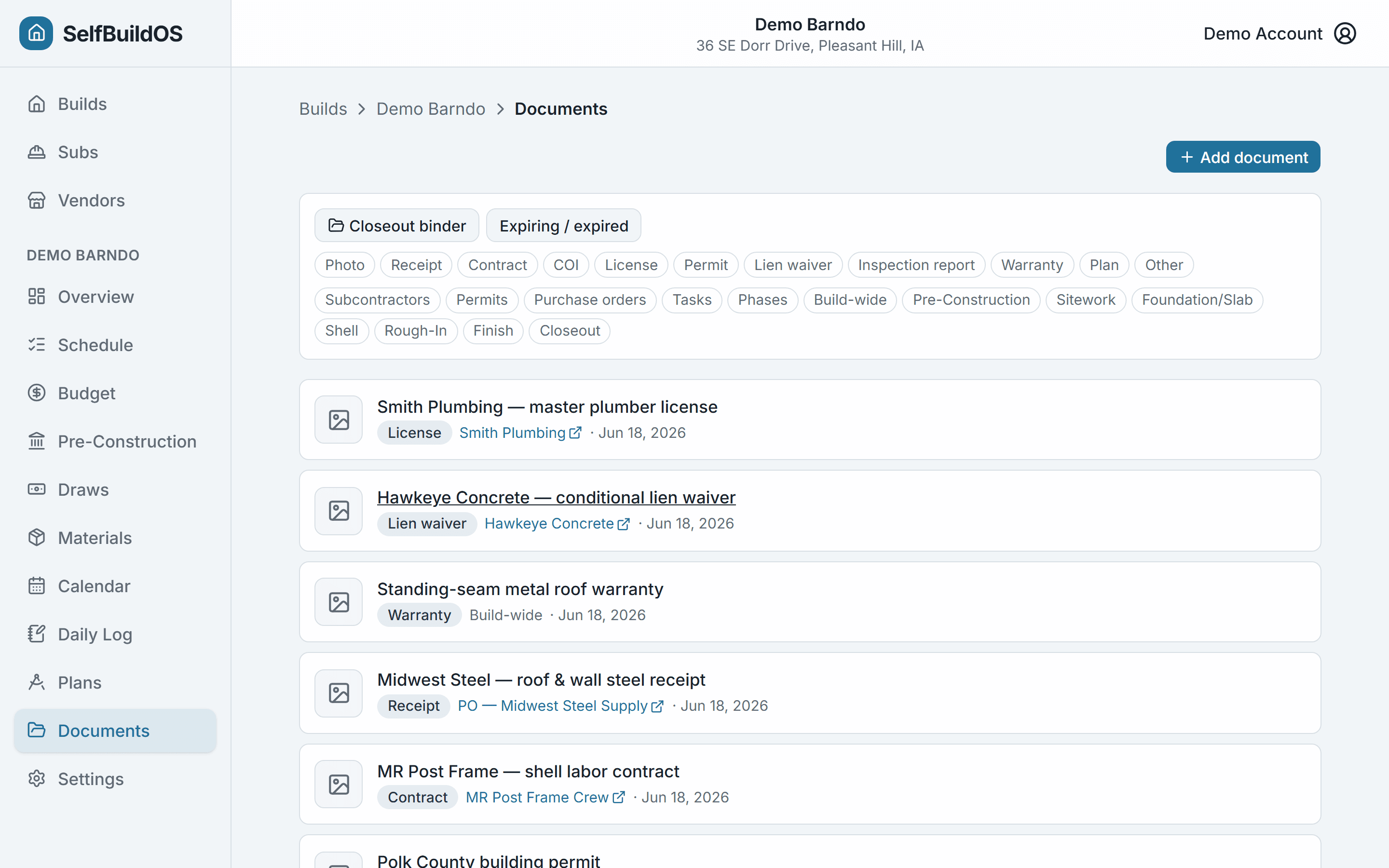
Task: Follow the Smith Plumbing sub link
Action: [x=520, y=433]
